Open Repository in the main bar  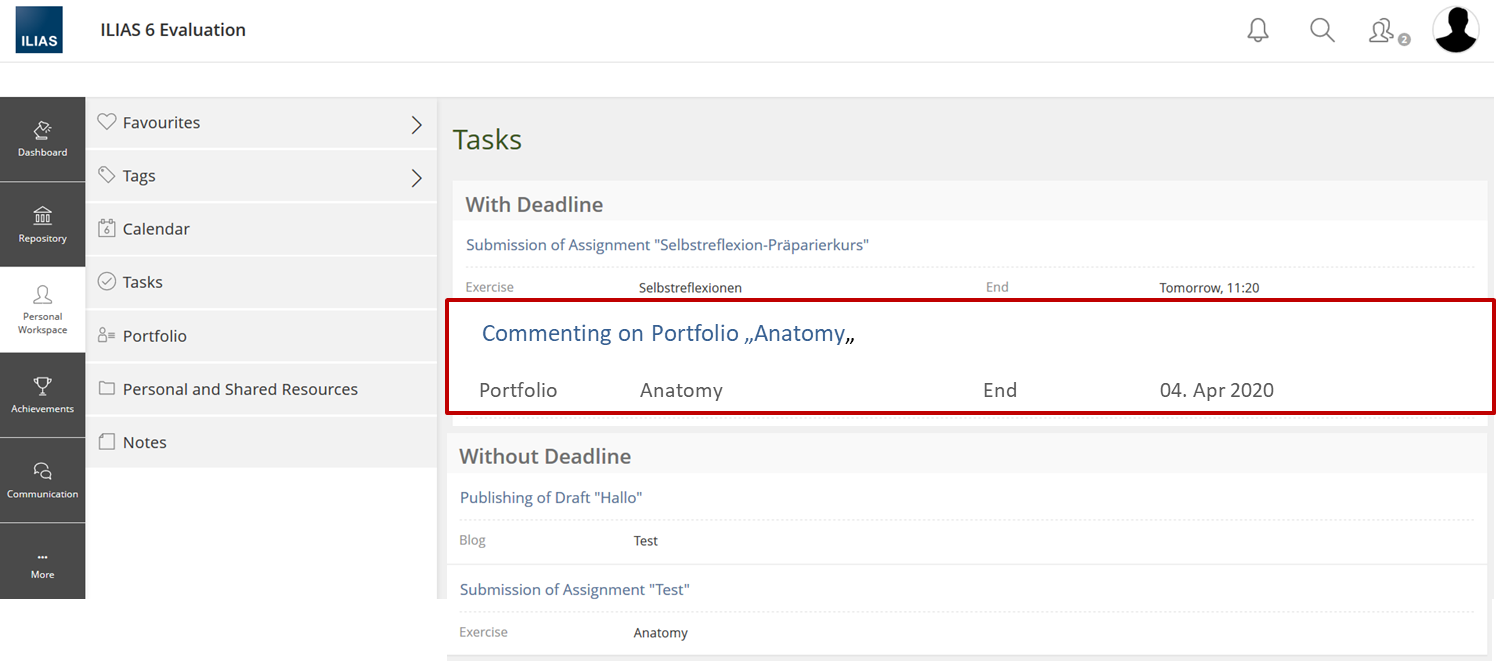coord(42,224)
